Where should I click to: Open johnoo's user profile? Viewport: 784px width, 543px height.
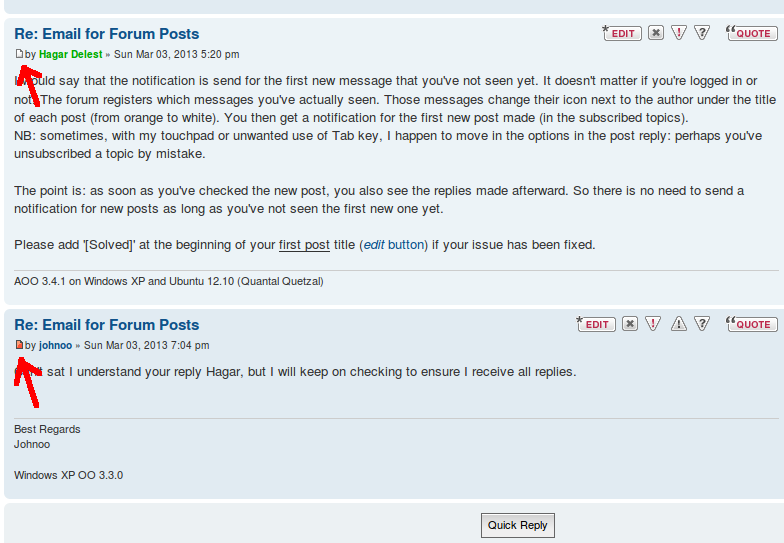pyautogui.click(x=55, y=346)
